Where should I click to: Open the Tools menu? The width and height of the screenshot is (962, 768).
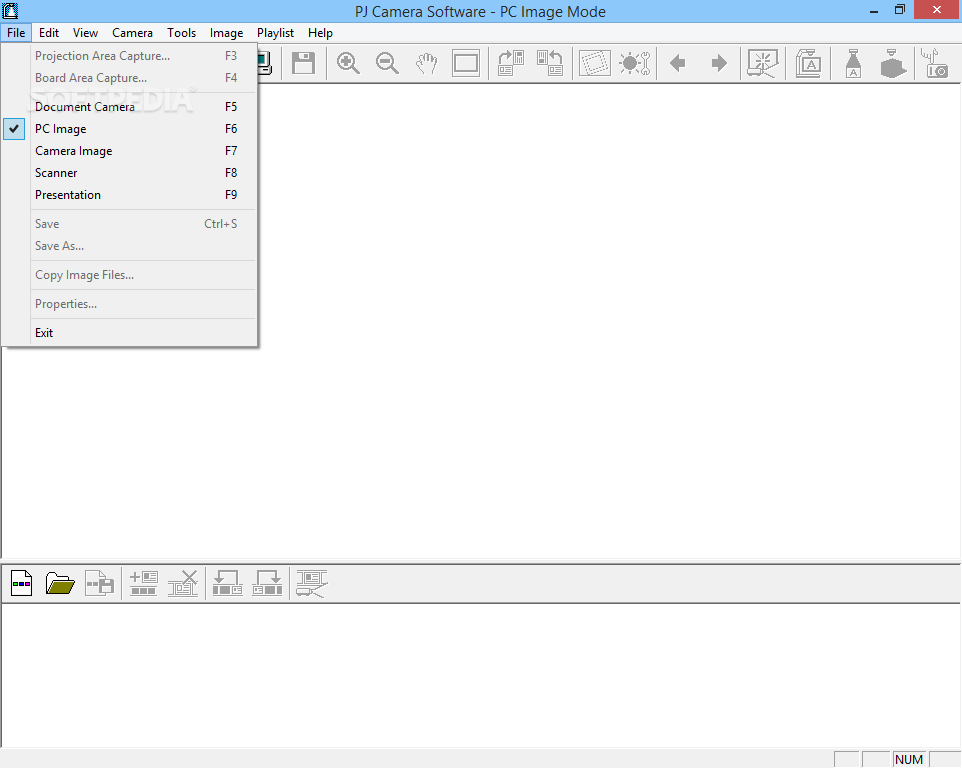[182, 33]
